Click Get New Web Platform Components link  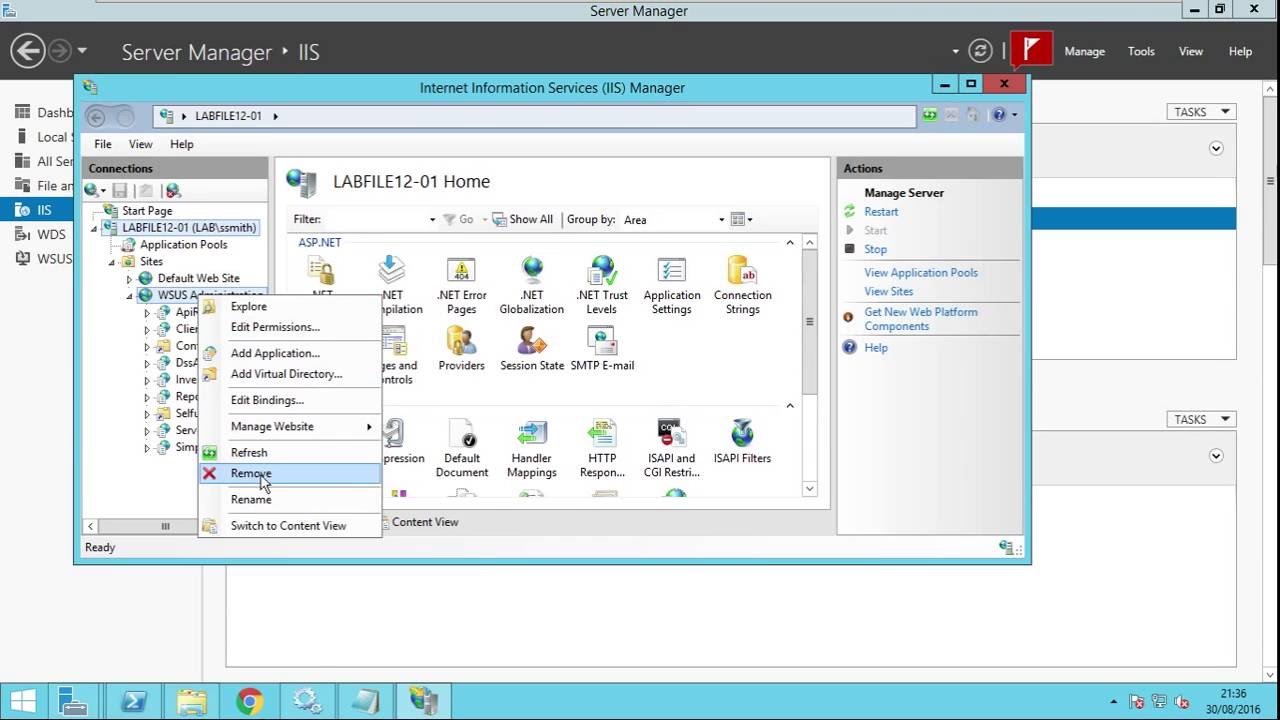click(921, 319)
